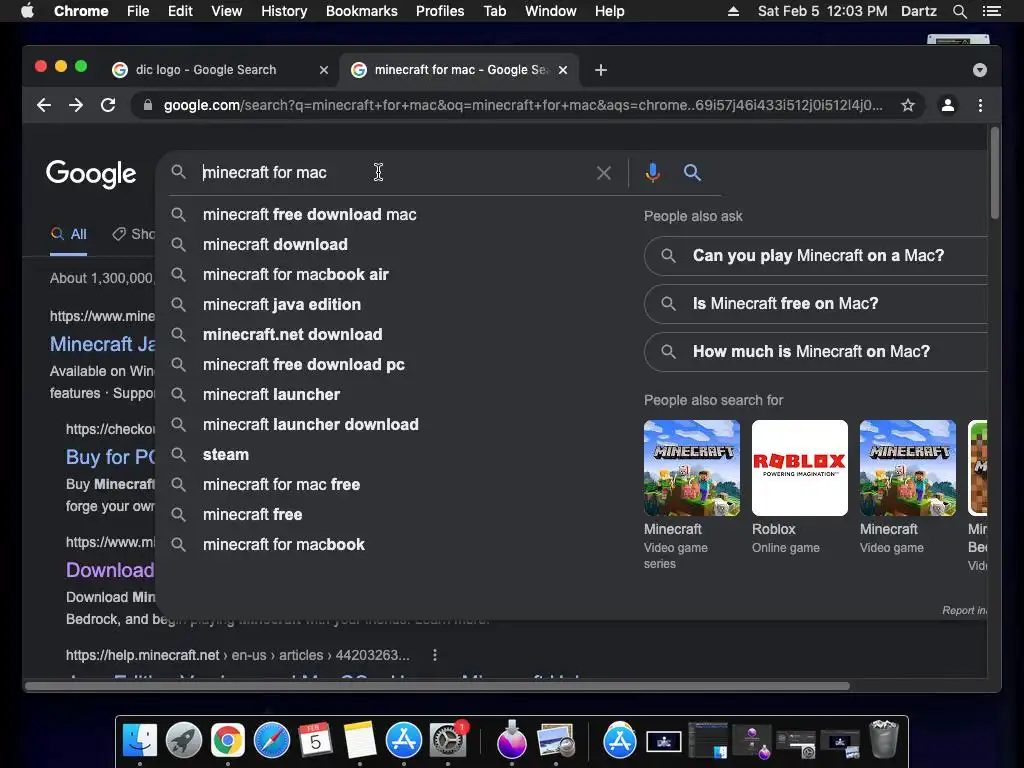Open the Profiles menu
The width and height of the screenshot is (1024, 768).
coord(440,11)
